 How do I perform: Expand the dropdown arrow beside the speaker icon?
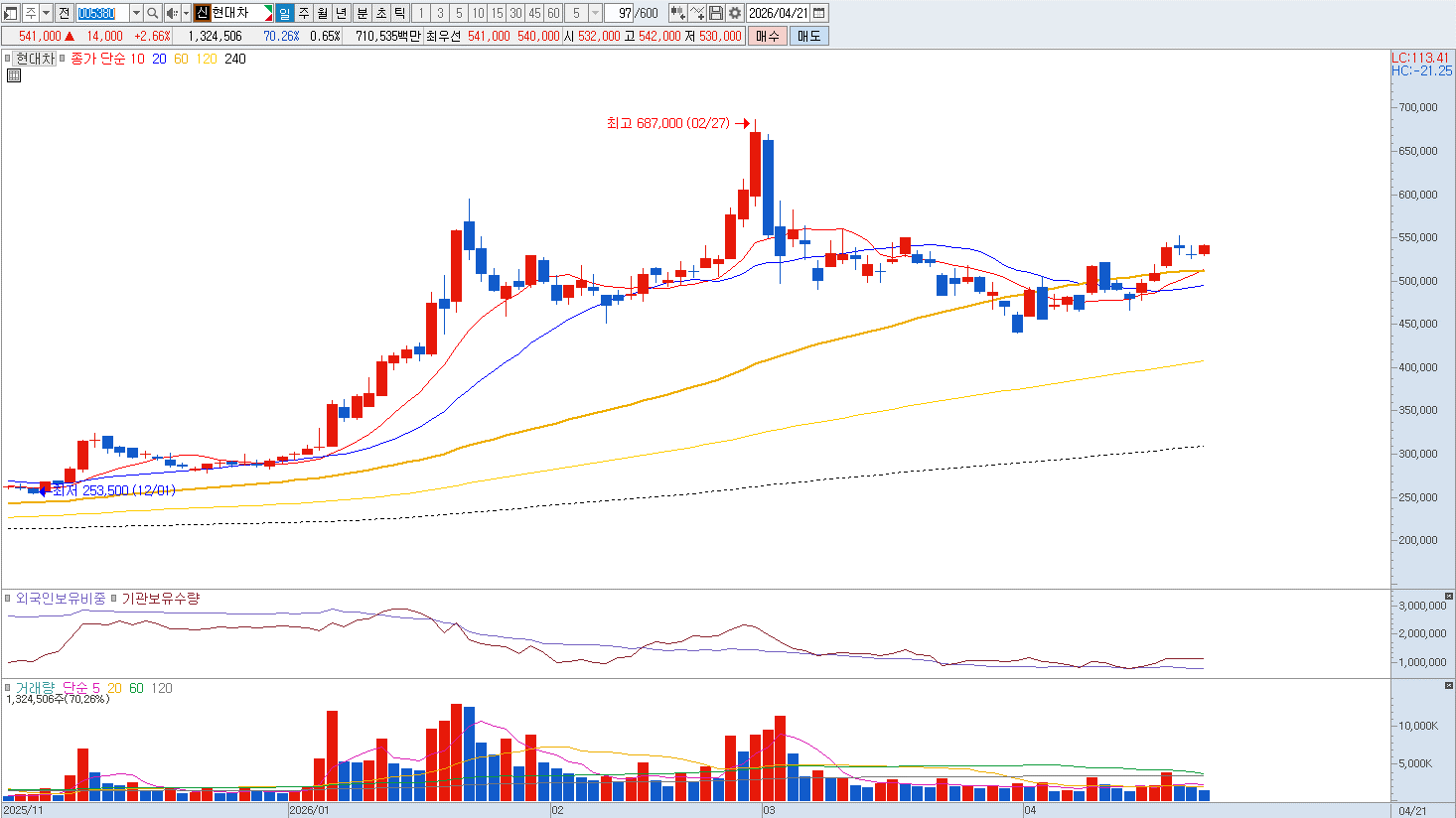186,13
